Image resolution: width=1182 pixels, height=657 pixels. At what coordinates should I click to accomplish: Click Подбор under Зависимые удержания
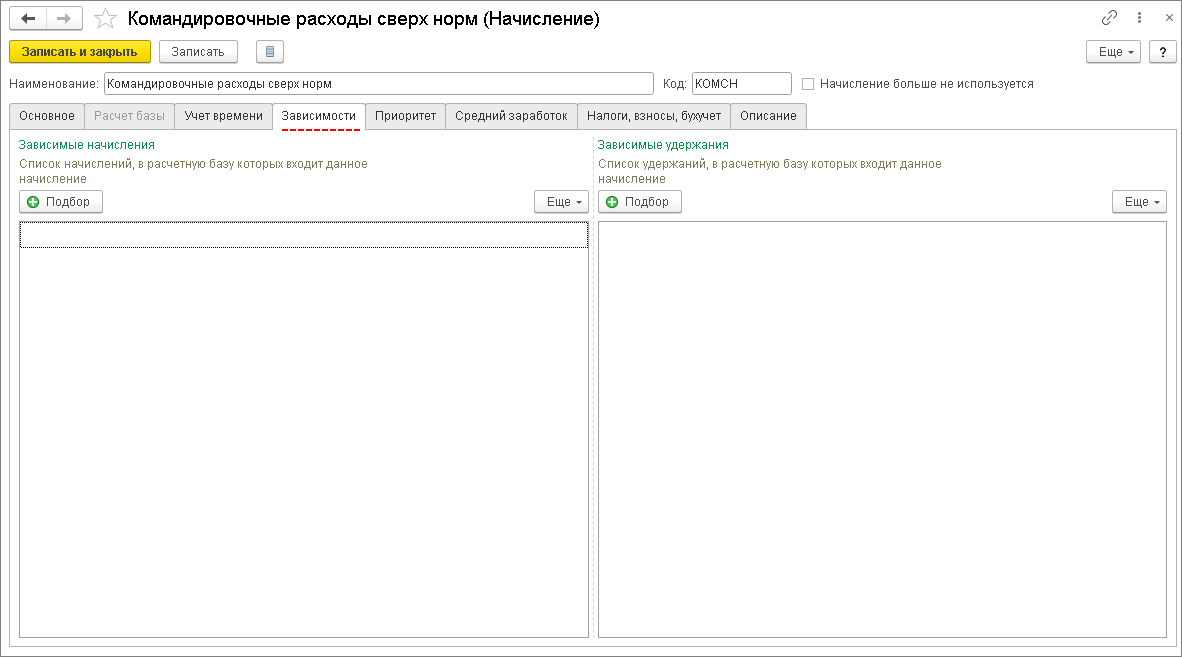[639, 202]
